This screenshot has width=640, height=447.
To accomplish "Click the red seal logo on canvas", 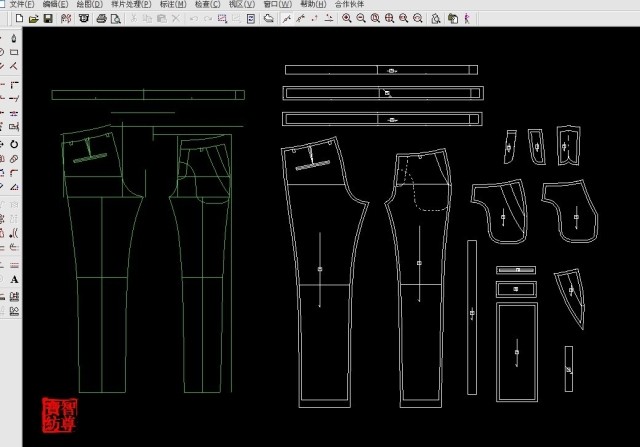I will point(58,414).
